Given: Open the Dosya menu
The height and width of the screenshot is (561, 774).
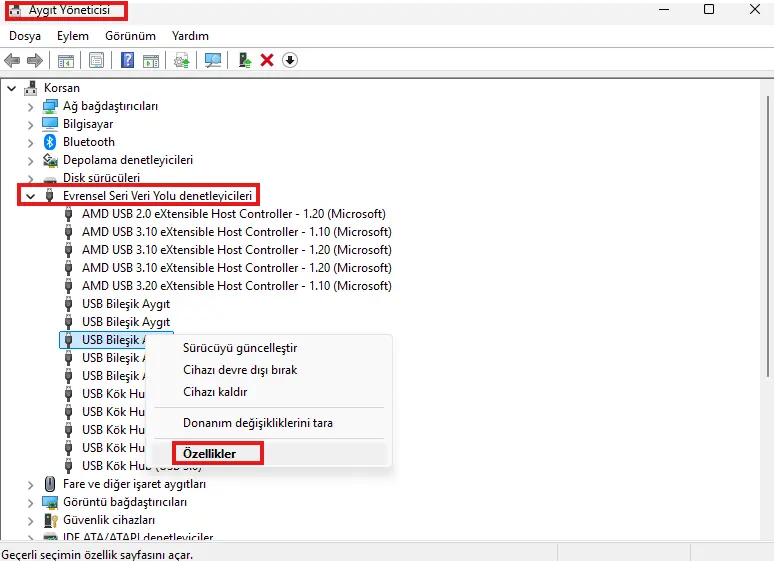Looking at the screenshot, I should pyautogui.click(x=25, y=36).
